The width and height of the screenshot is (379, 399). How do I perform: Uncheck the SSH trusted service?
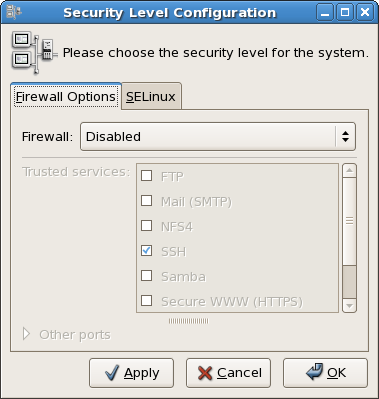[147, 250]
